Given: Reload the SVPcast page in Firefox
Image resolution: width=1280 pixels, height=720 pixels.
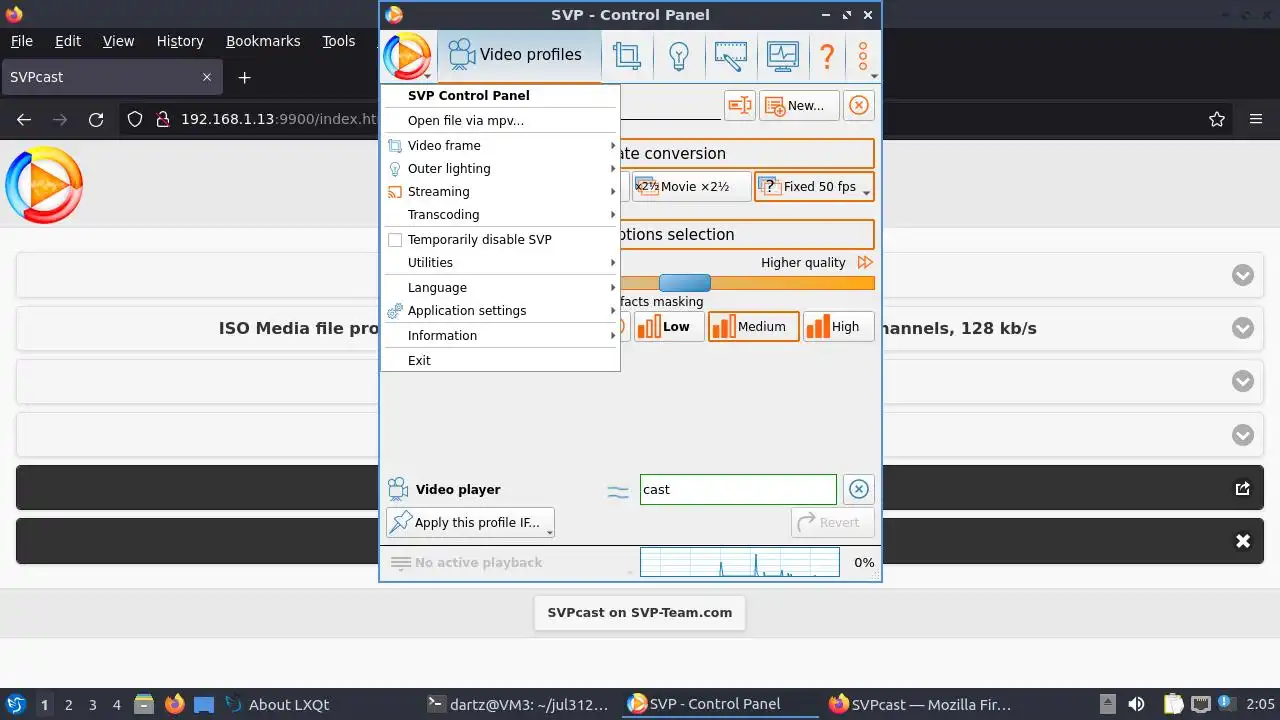Looking at the screenshot, I should (96, 119).
